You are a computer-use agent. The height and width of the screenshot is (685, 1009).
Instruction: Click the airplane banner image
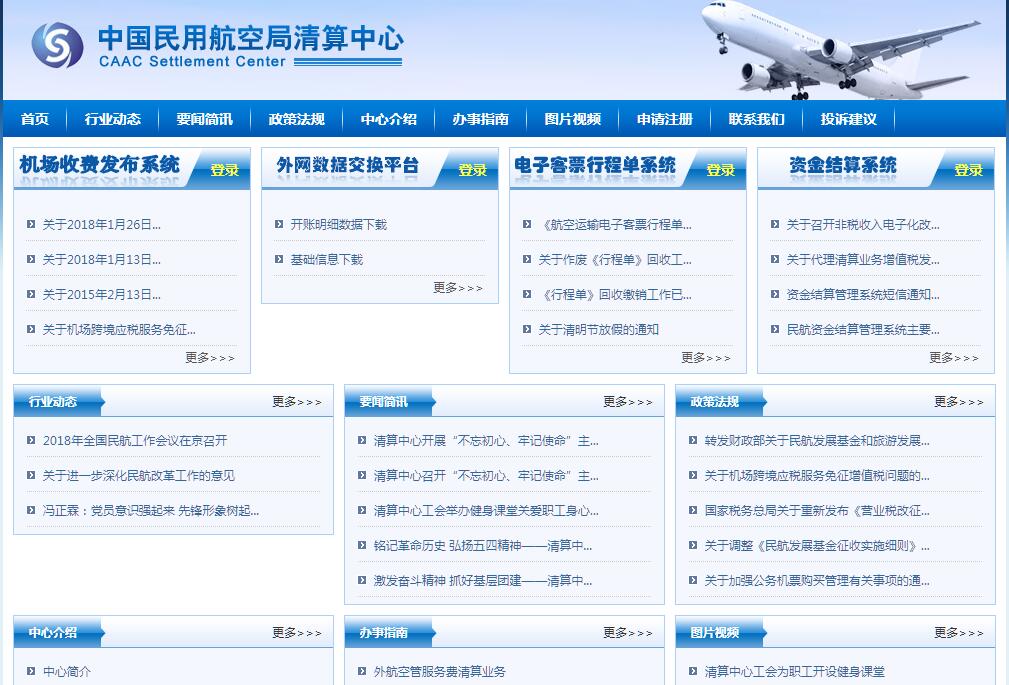coord(840,50)
